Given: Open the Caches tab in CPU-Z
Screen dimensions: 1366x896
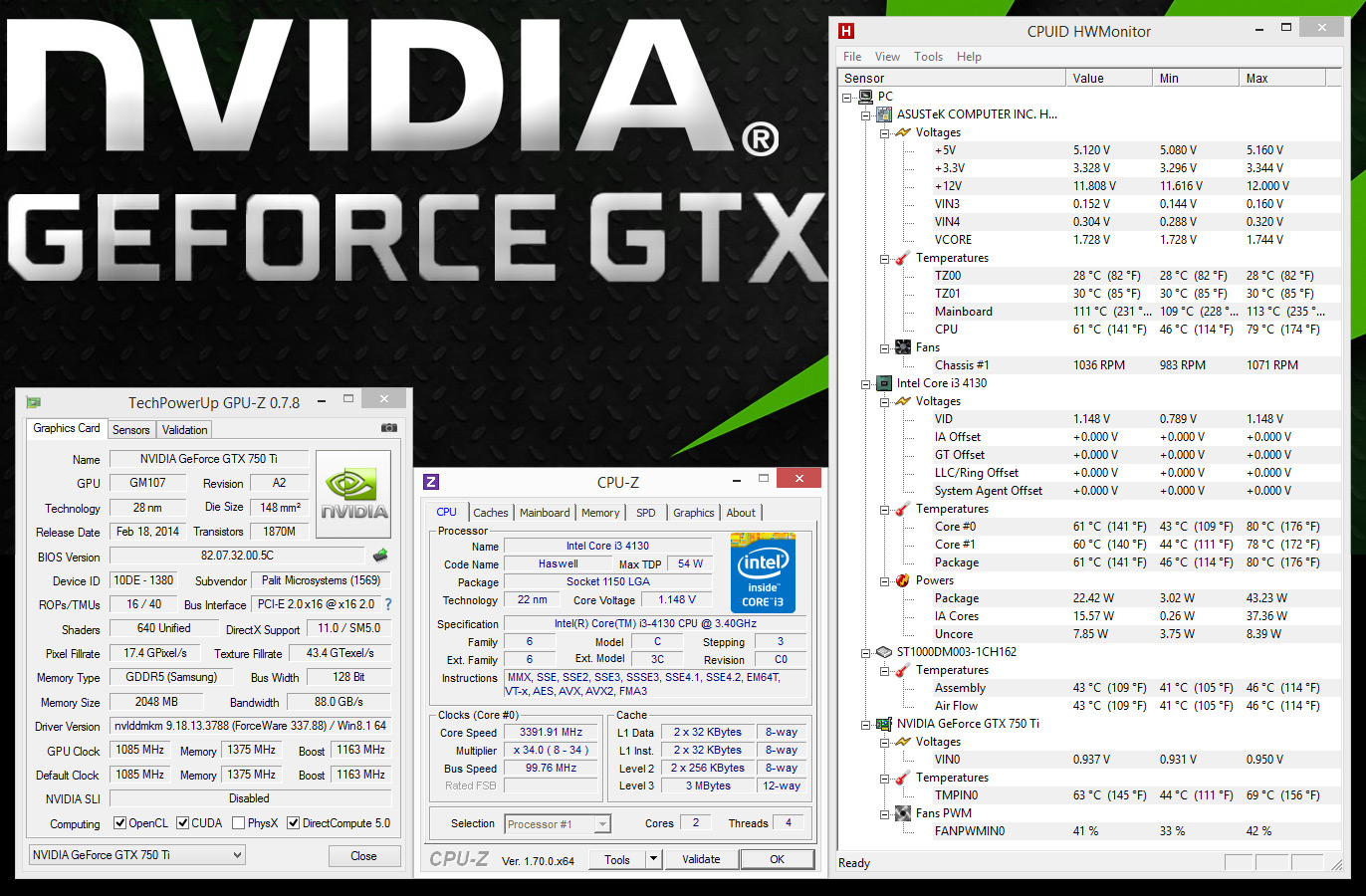Looking at the screenshot, I should (x=491, y=513).
